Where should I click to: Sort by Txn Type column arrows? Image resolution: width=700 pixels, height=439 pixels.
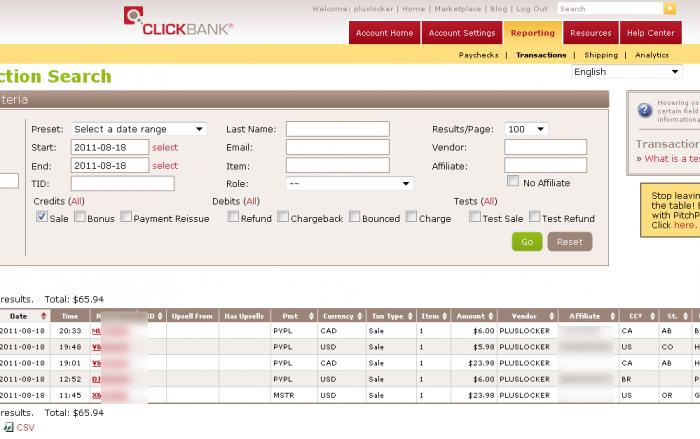[x=410, y=316]
